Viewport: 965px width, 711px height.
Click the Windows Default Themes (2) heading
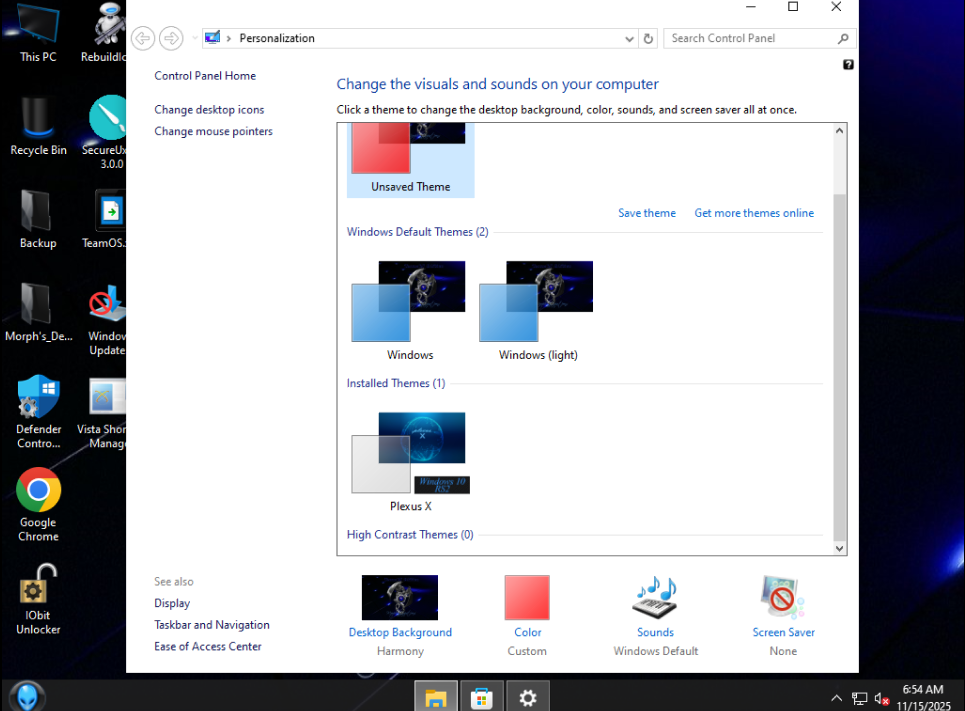tap(417, 232)
